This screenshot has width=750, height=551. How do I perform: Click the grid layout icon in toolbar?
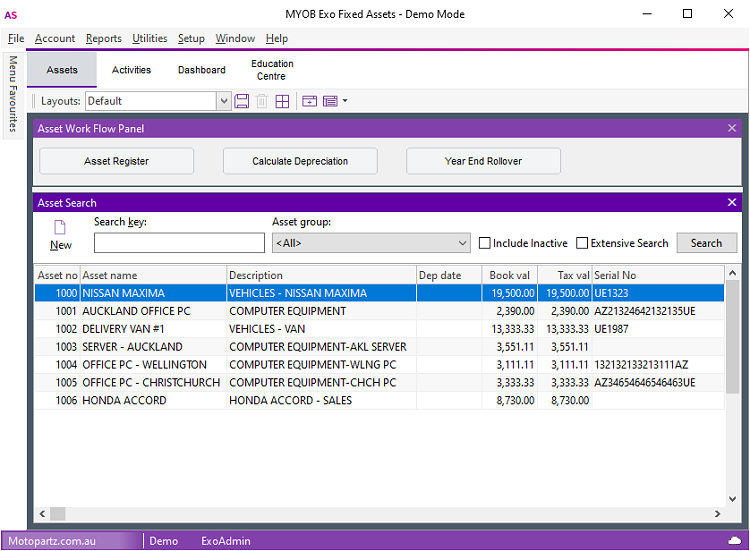(x=283, y=101)
